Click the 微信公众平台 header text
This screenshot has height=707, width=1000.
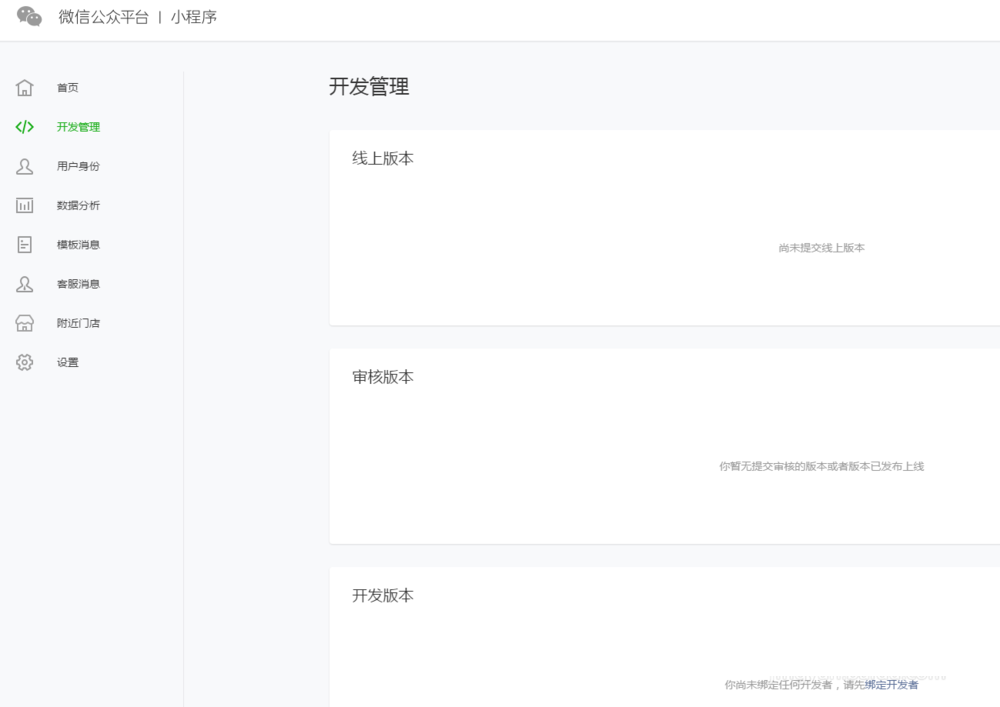tap(101, 17)
